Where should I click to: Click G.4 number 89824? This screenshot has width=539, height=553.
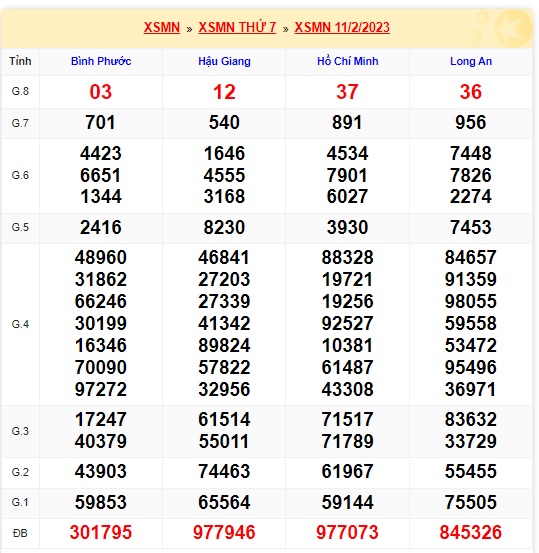click(x=224, y=345)
